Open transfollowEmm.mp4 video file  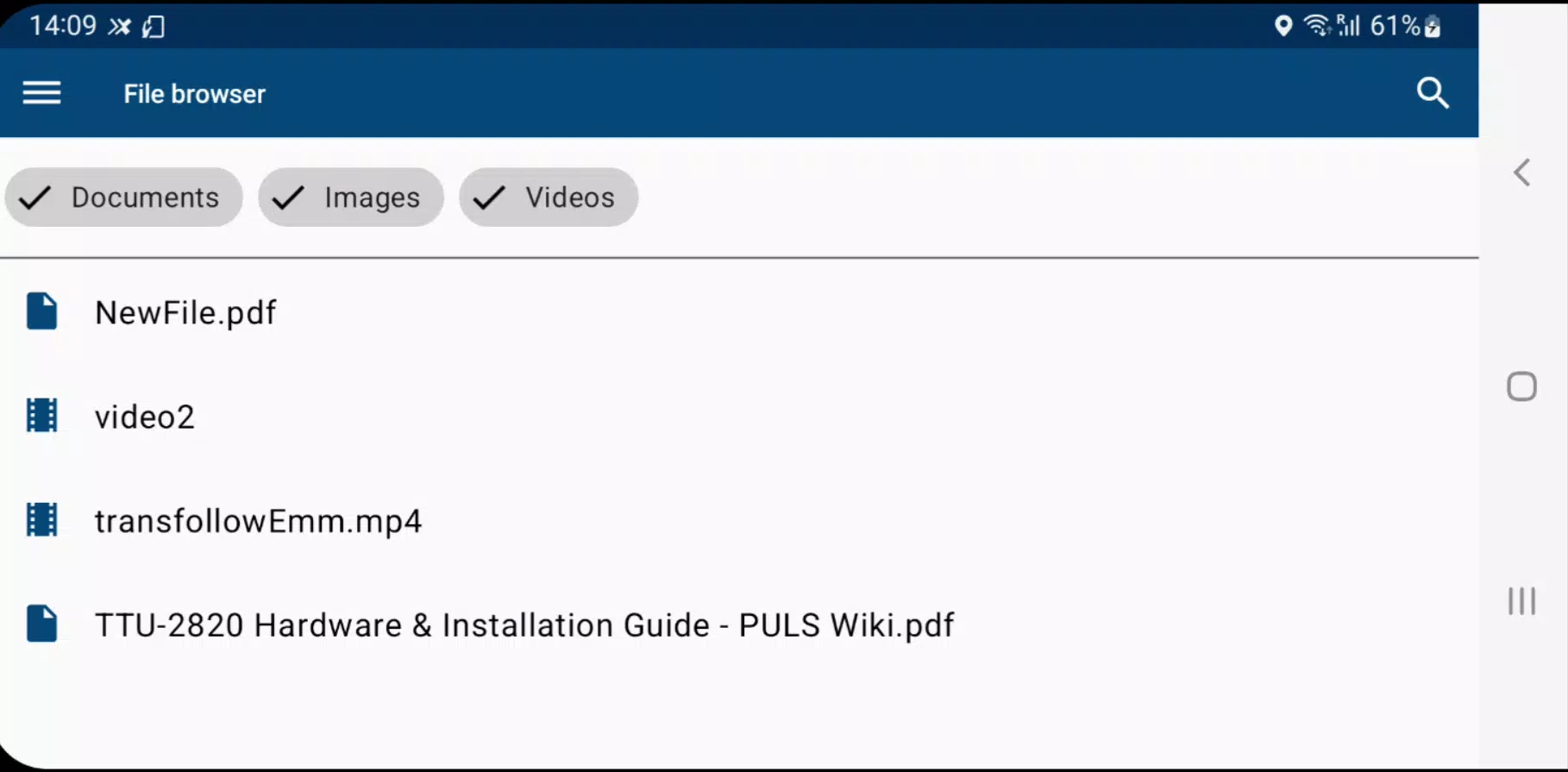[739, 521]
